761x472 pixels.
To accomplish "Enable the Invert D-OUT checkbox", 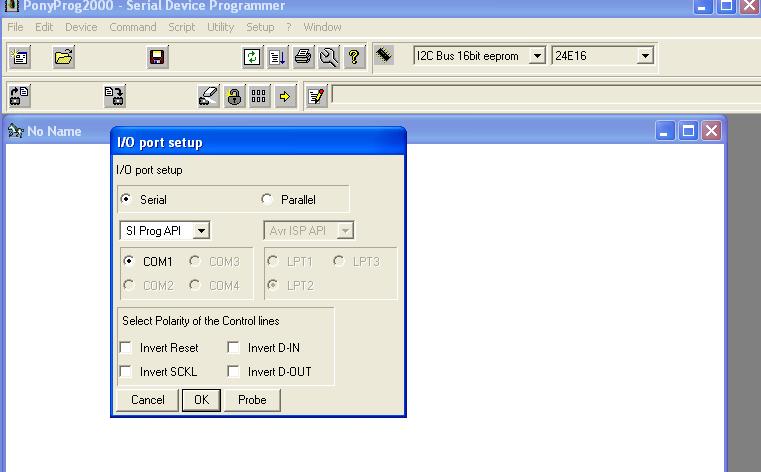I will pyautogui.click(x=233, y=371).
